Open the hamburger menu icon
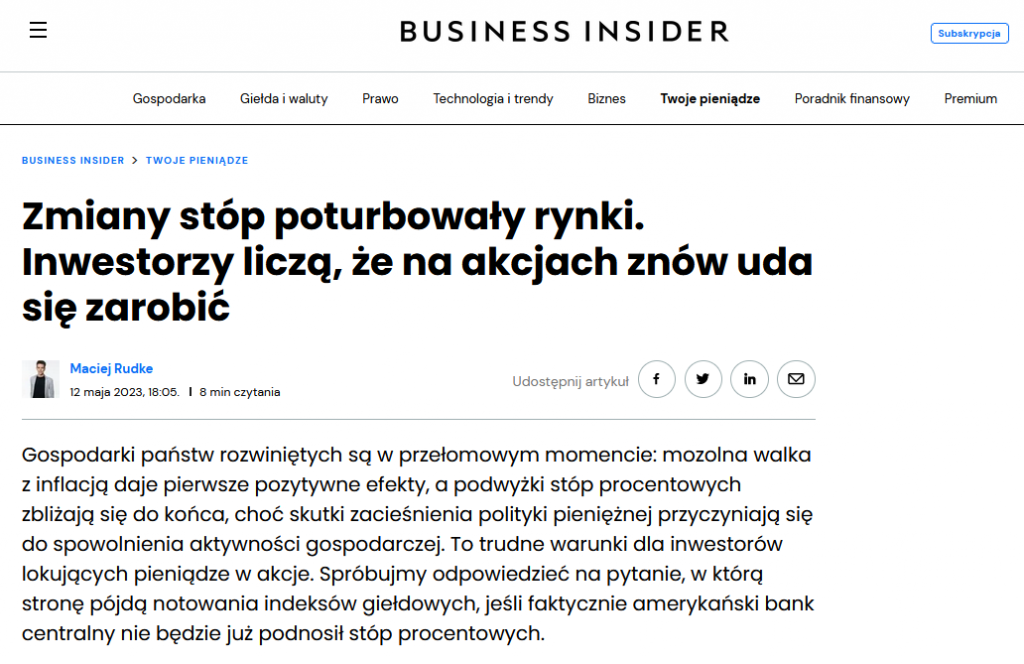1024x664 pixels. [38, 30]
